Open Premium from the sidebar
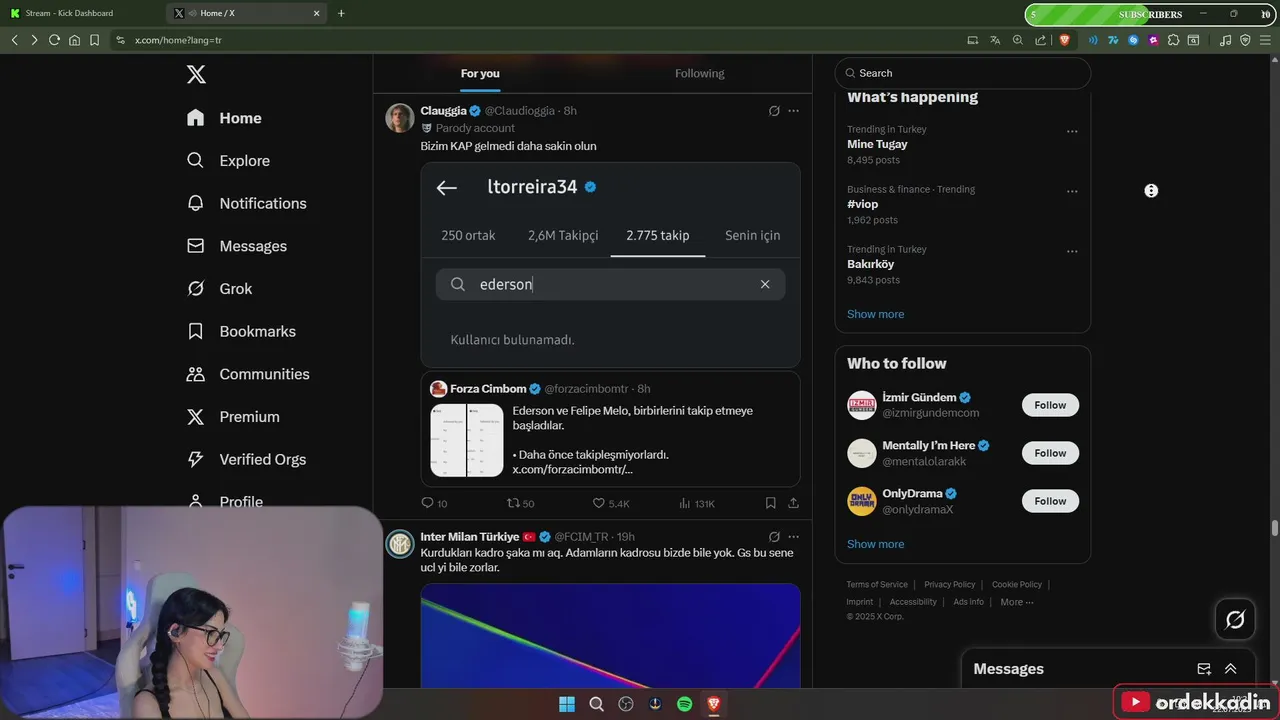The width and height of the screenshot is (1280, 720). pyautogui.click(x=233, y=417)
